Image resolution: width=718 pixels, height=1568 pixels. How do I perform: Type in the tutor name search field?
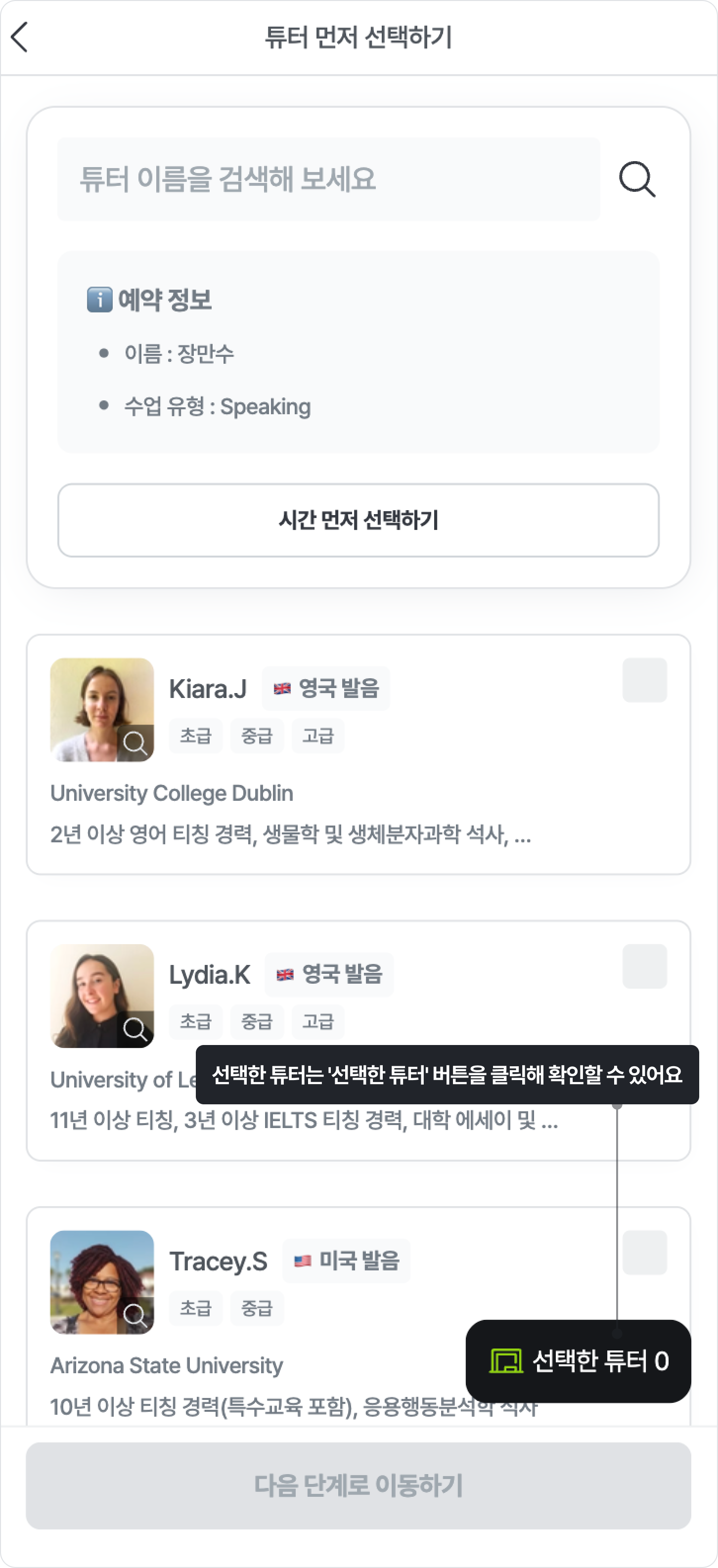(329, 179)
